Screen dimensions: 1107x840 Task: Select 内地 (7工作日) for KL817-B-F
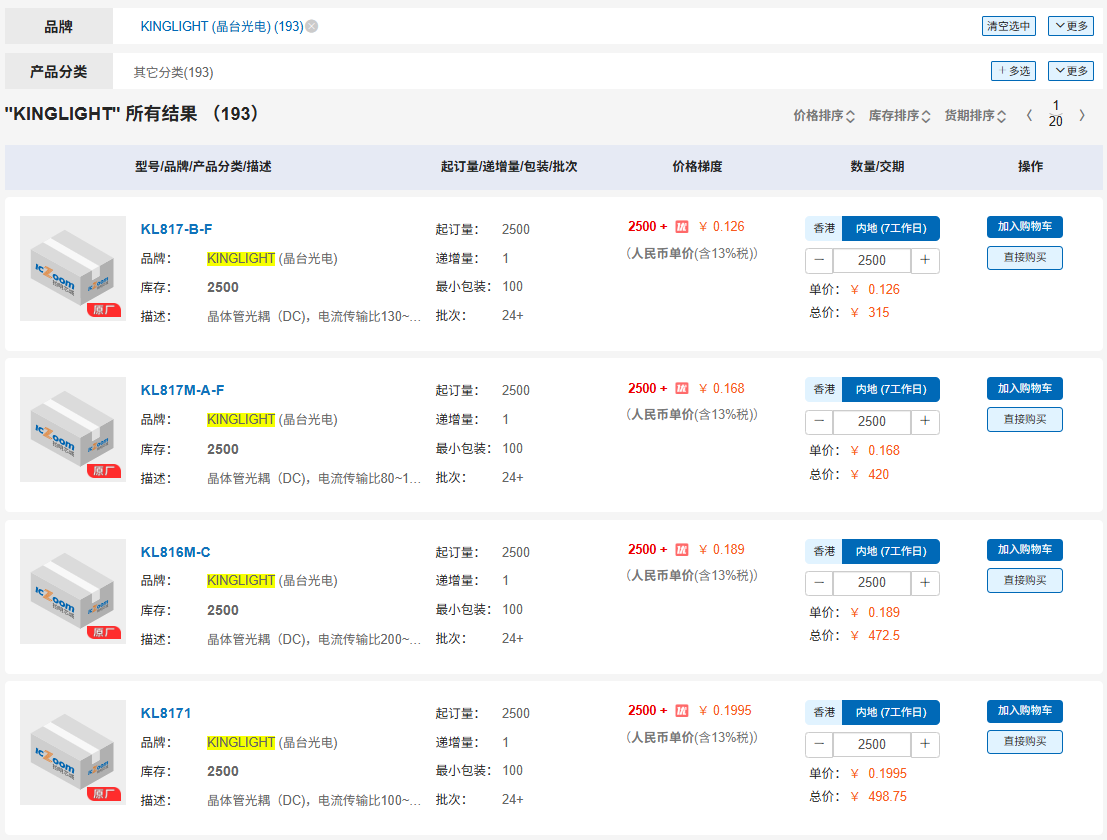click(x=890, y=228)
